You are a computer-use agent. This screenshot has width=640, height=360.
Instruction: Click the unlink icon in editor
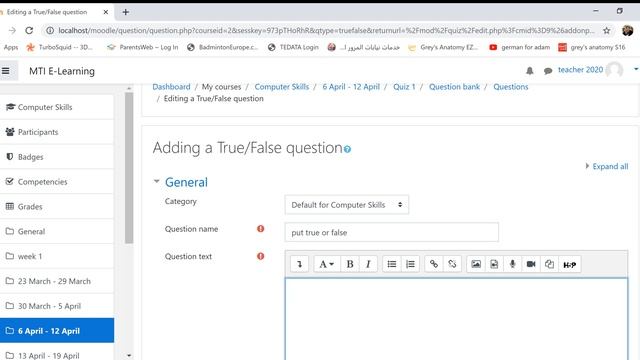coord(452,264)
